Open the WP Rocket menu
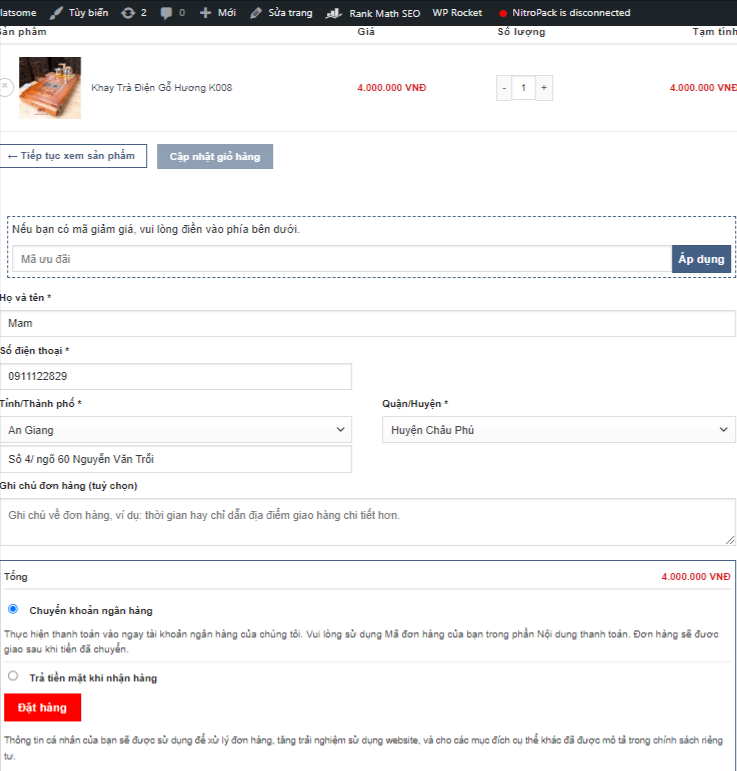Viewport: 737px width, 771px height. tap(457, 13)
